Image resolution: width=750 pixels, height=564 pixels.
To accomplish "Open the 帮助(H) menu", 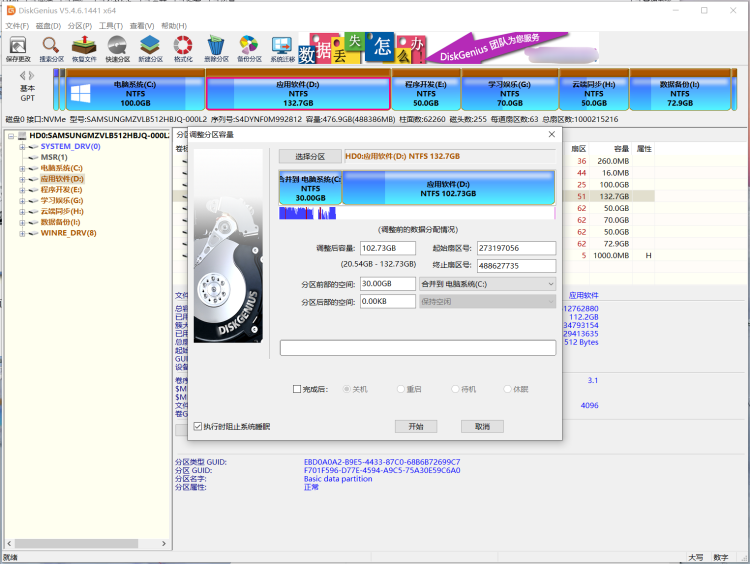I will [174, 26].
